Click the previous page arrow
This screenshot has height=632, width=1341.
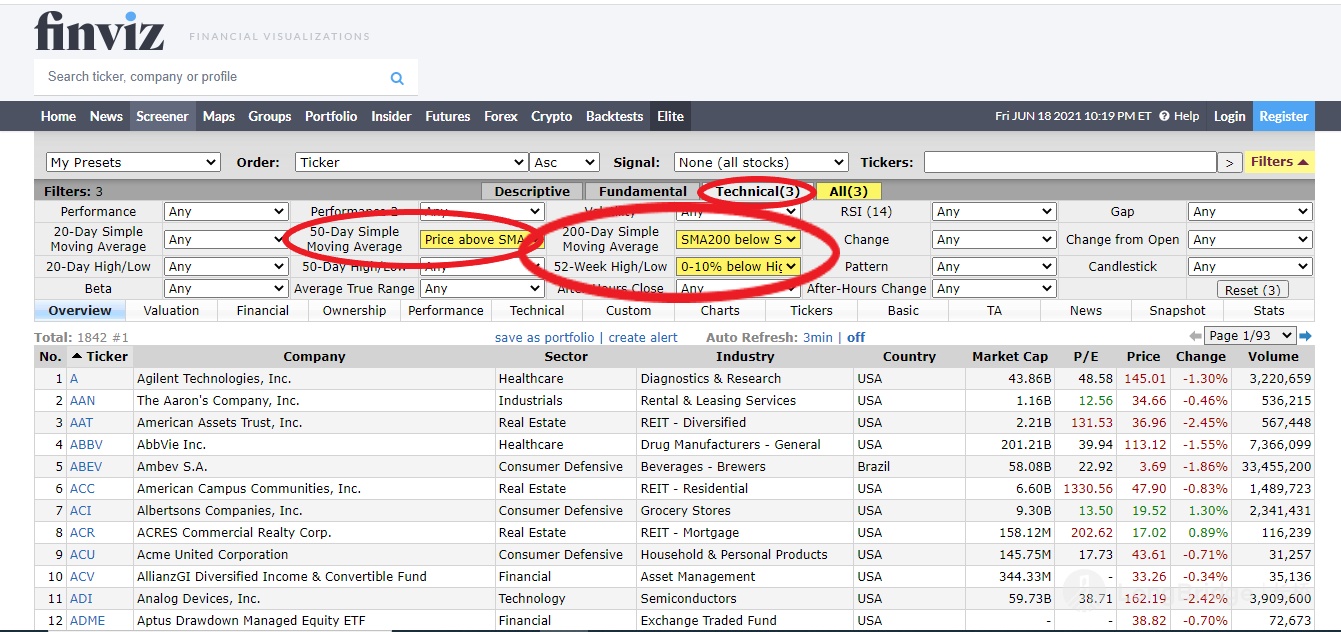[1195, 336]
